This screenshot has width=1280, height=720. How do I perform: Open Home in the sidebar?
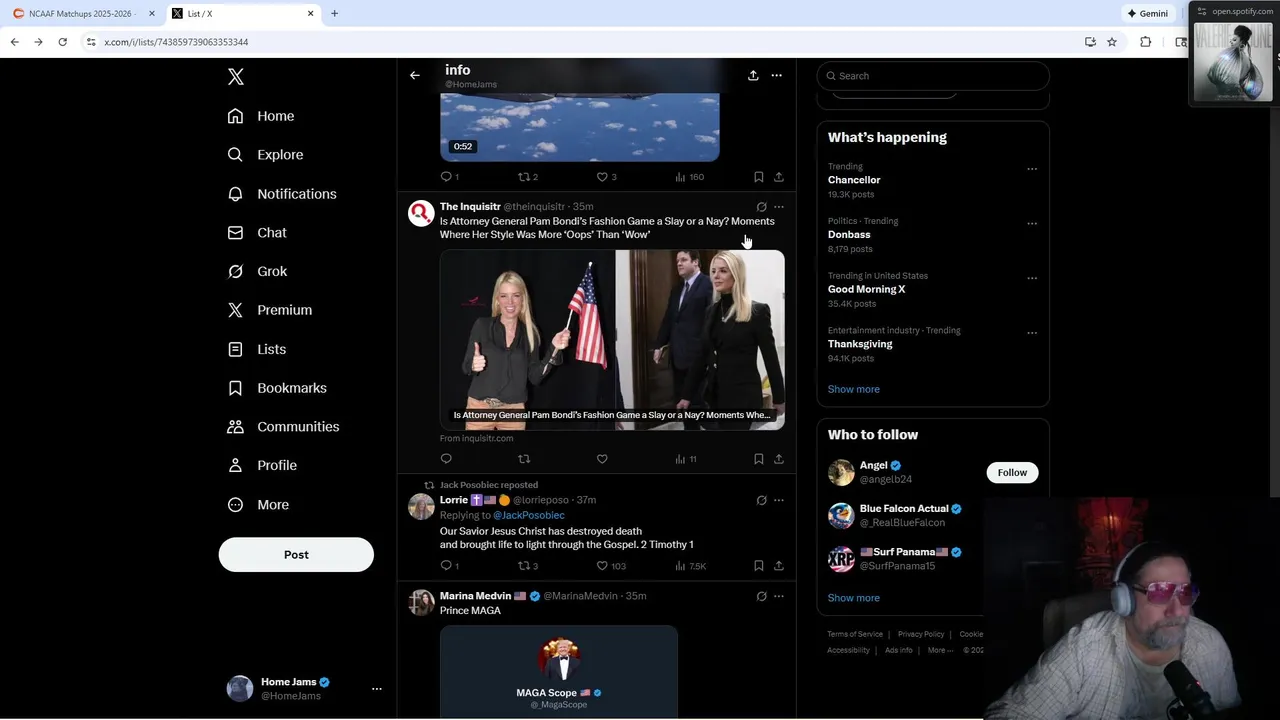[x=261, y=116]
